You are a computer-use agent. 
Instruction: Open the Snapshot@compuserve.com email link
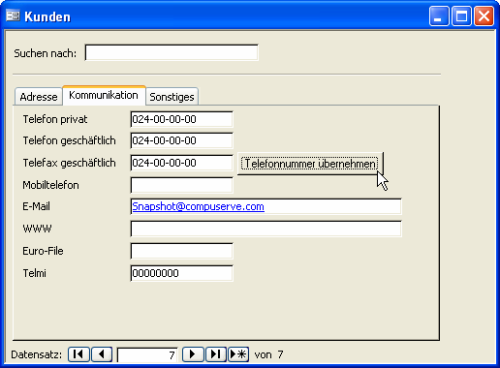[198, 206]
